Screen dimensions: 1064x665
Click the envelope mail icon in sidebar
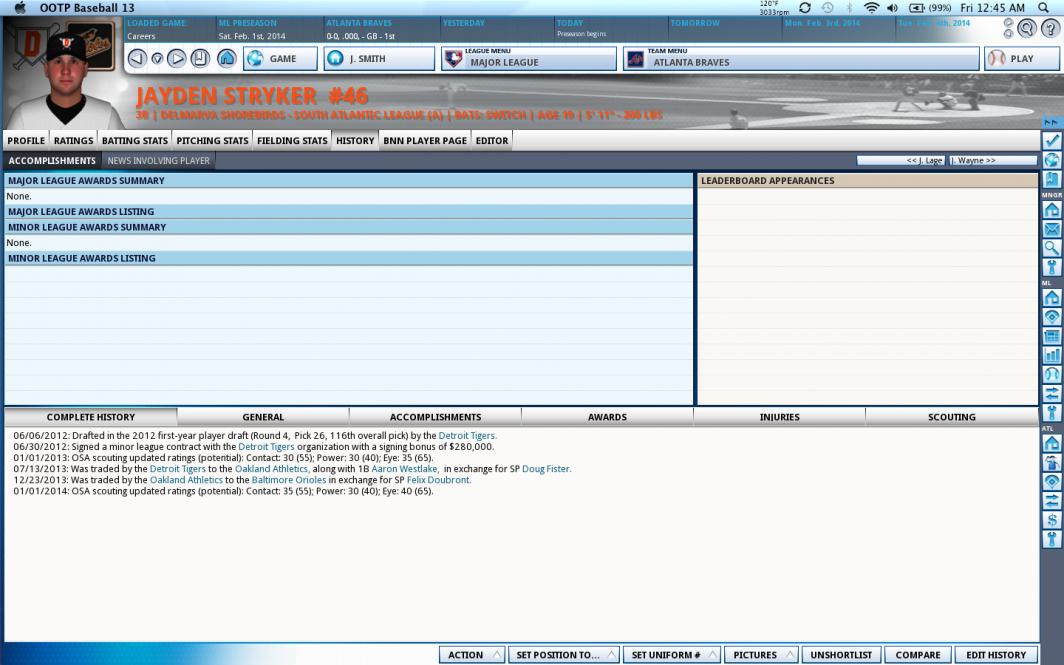(x=1052, y=229)
